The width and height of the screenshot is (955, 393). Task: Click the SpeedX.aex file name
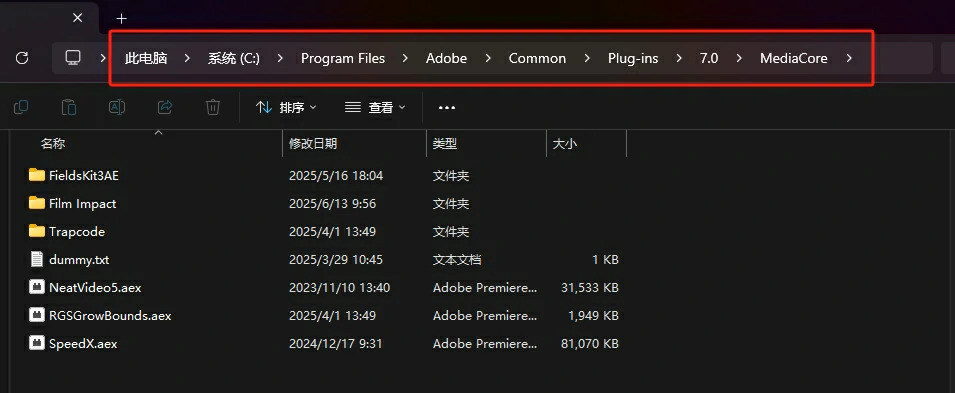coord(83,344)
